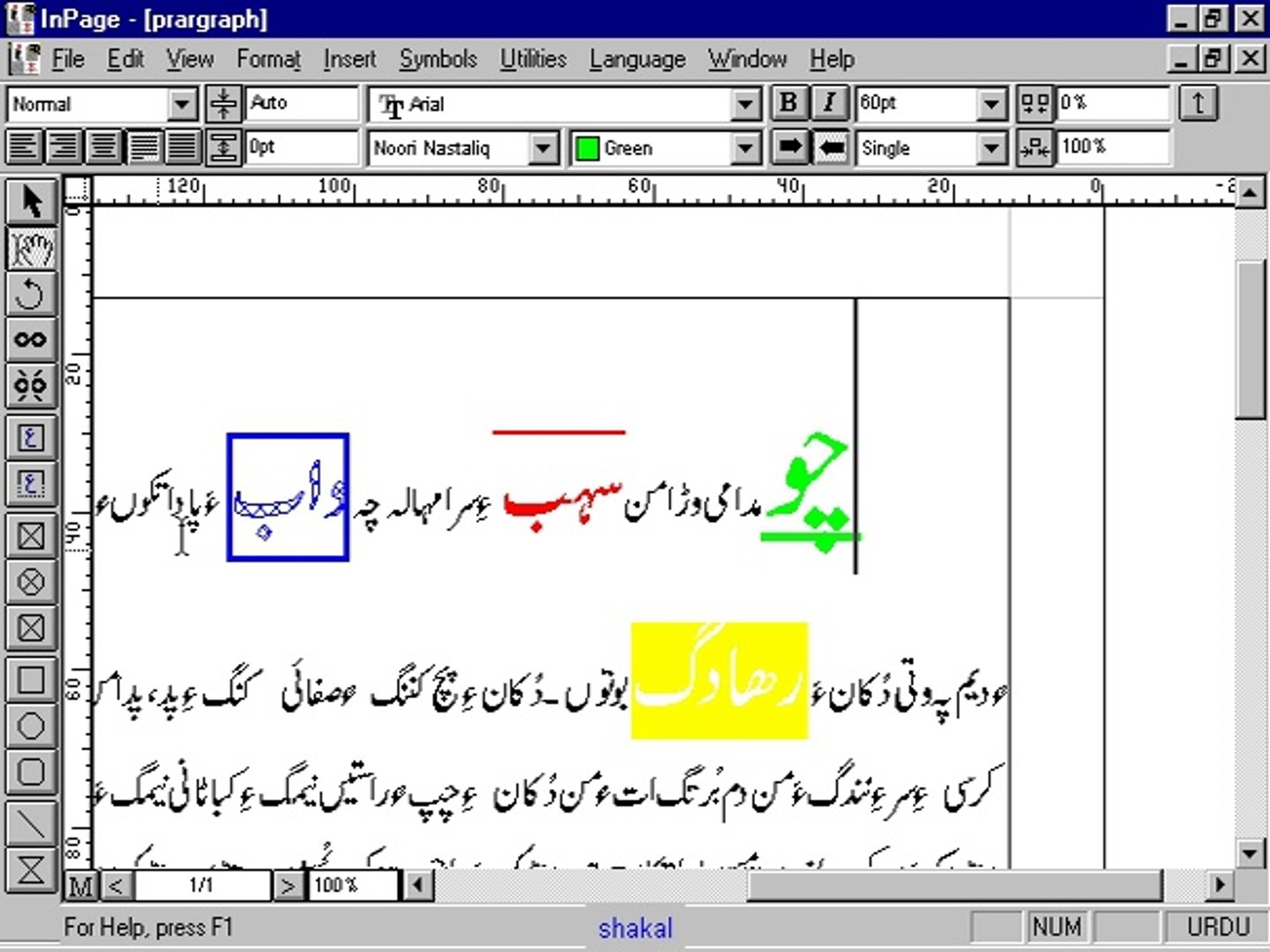Select the rounded rectangle drawing tool

pos(31,772)
